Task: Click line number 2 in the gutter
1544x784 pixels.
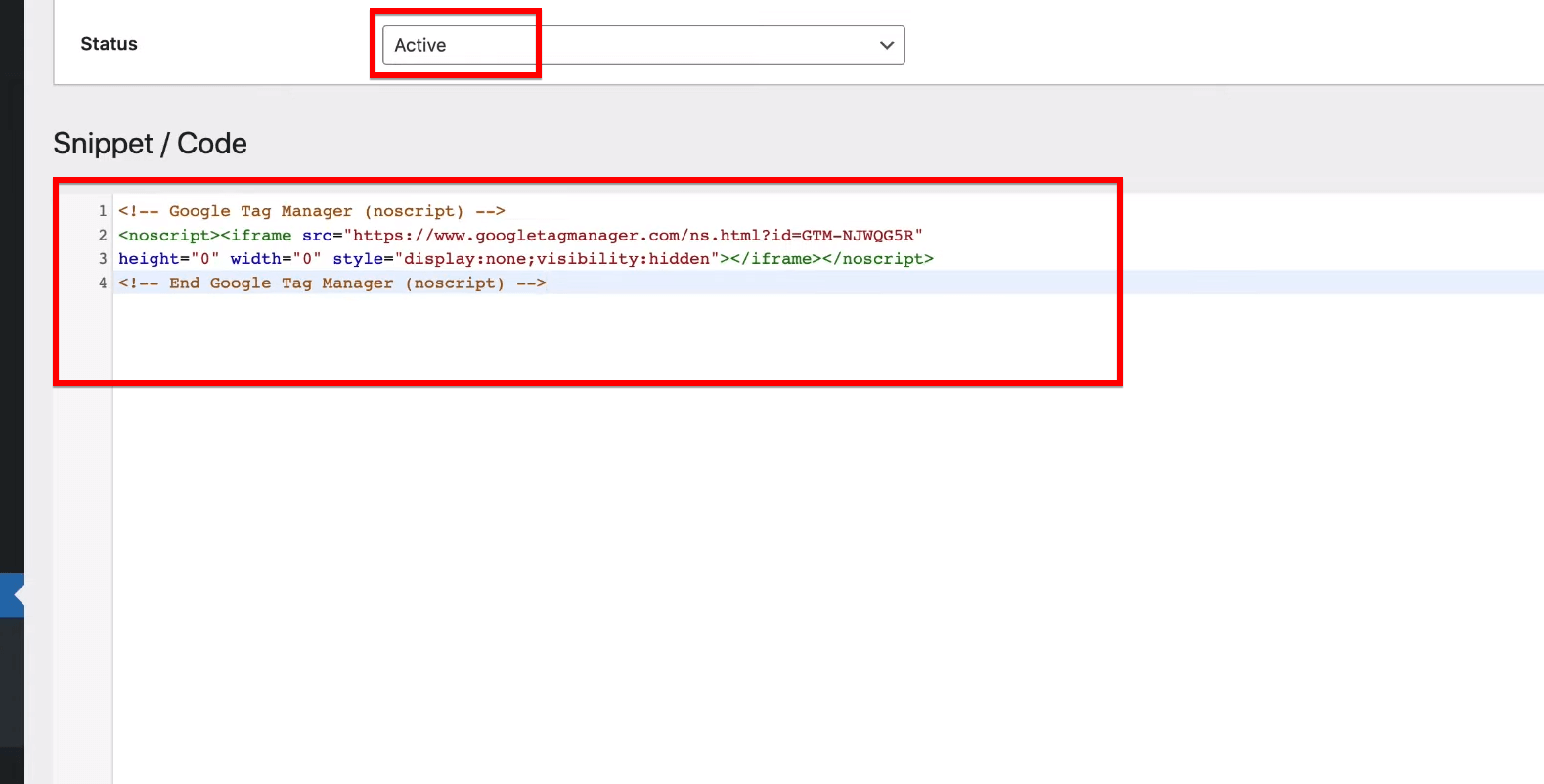Action: point(102,236)
